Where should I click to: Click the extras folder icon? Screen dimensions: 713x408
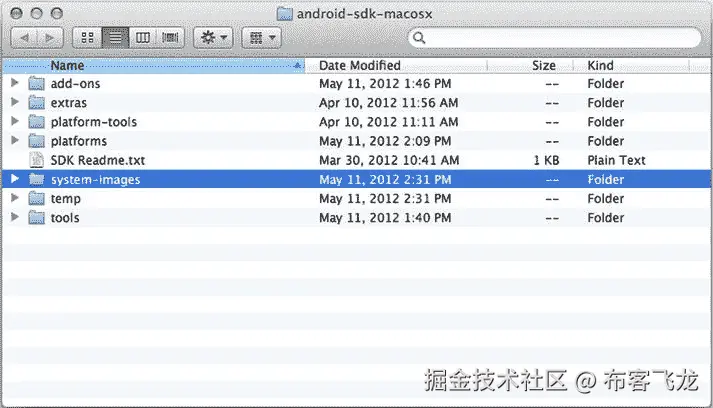pyautogui.click(x=36, y=103)
